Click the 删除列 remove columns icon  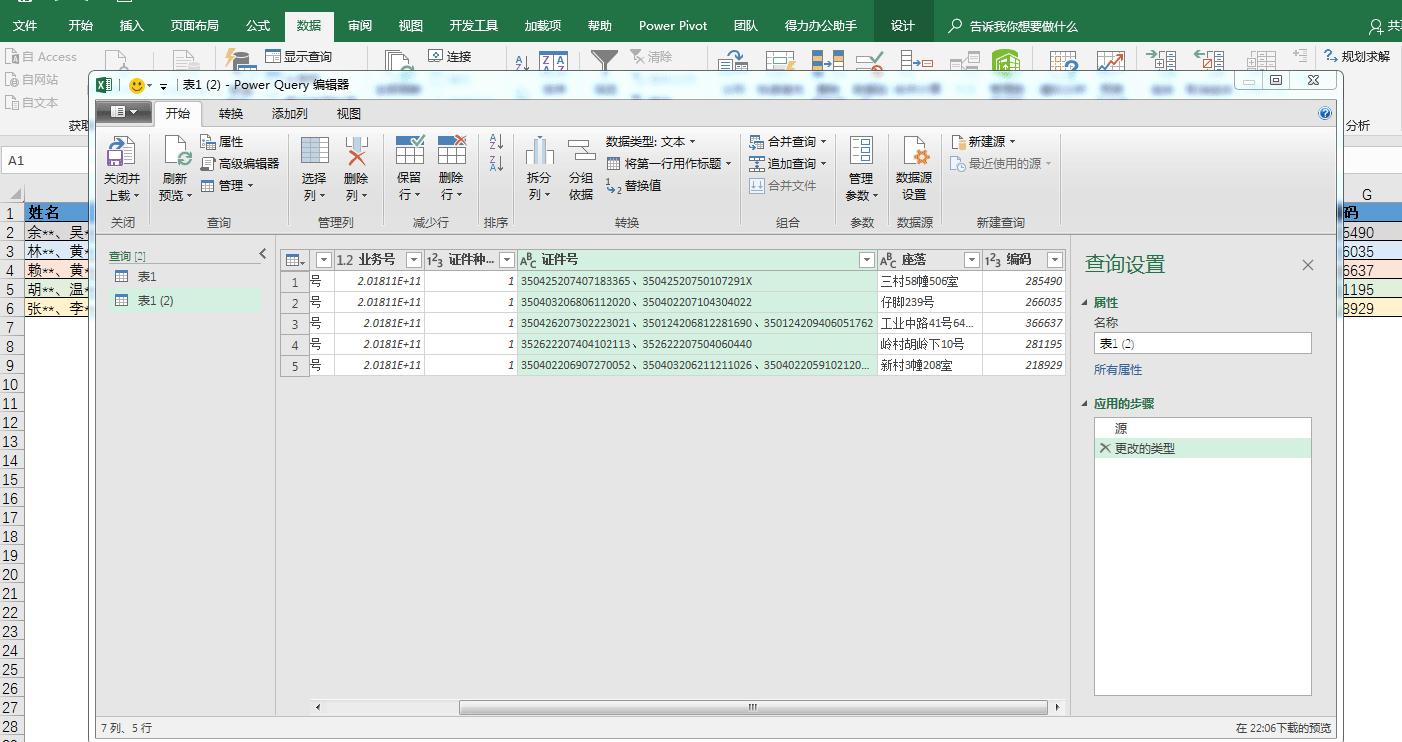pos(356,152)
